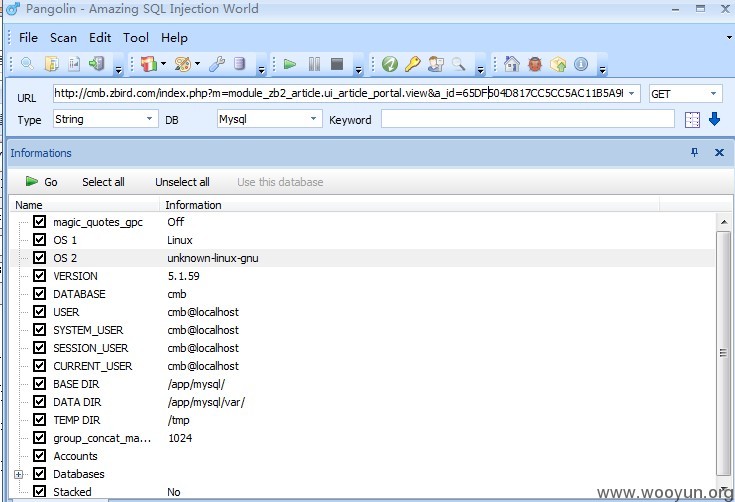The width and height of the screenshot is (735, 502).
Task: Open overflow arrow after stop icon toolbar
Action: pyautogui.click(x=359, y=70)
